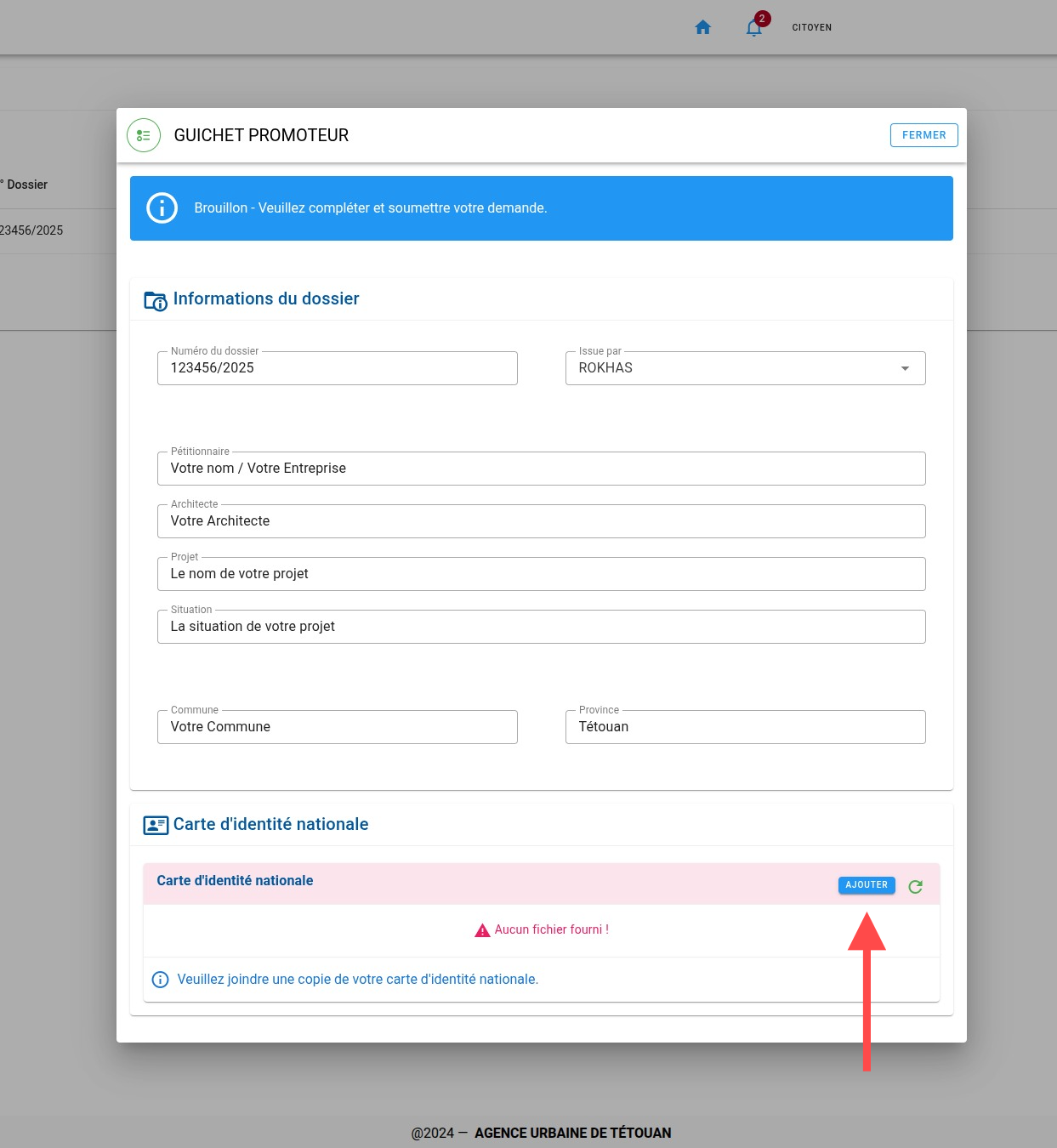Click the folder icon next to Informations du dossier

coord(155,300)
